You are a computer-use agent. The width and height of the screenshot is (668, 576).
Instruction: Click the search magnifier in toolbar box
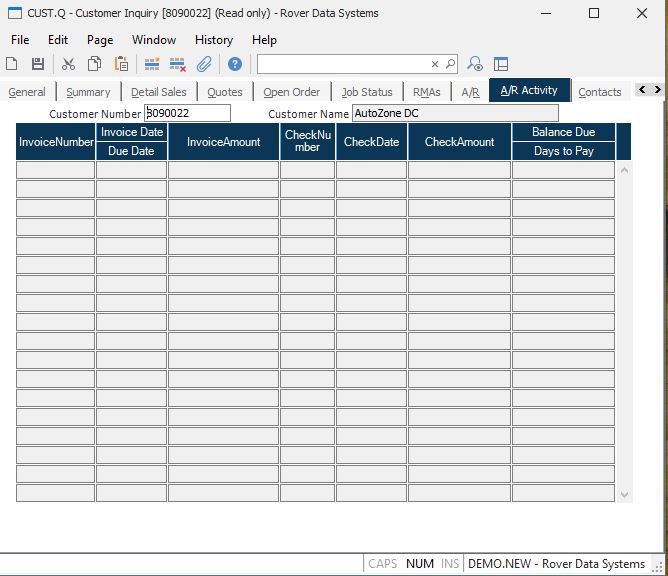pos(450,64)
